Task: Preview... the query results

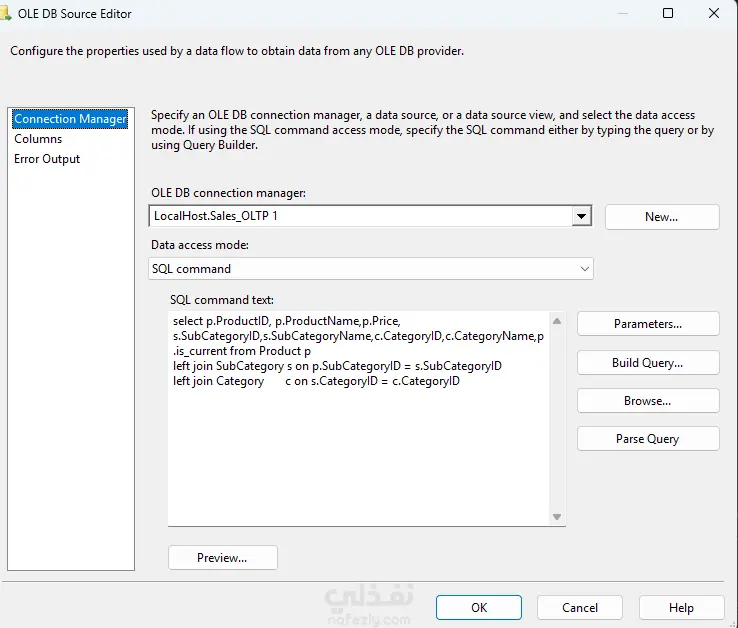Action: pyautogui.click(x=223, y=558)
